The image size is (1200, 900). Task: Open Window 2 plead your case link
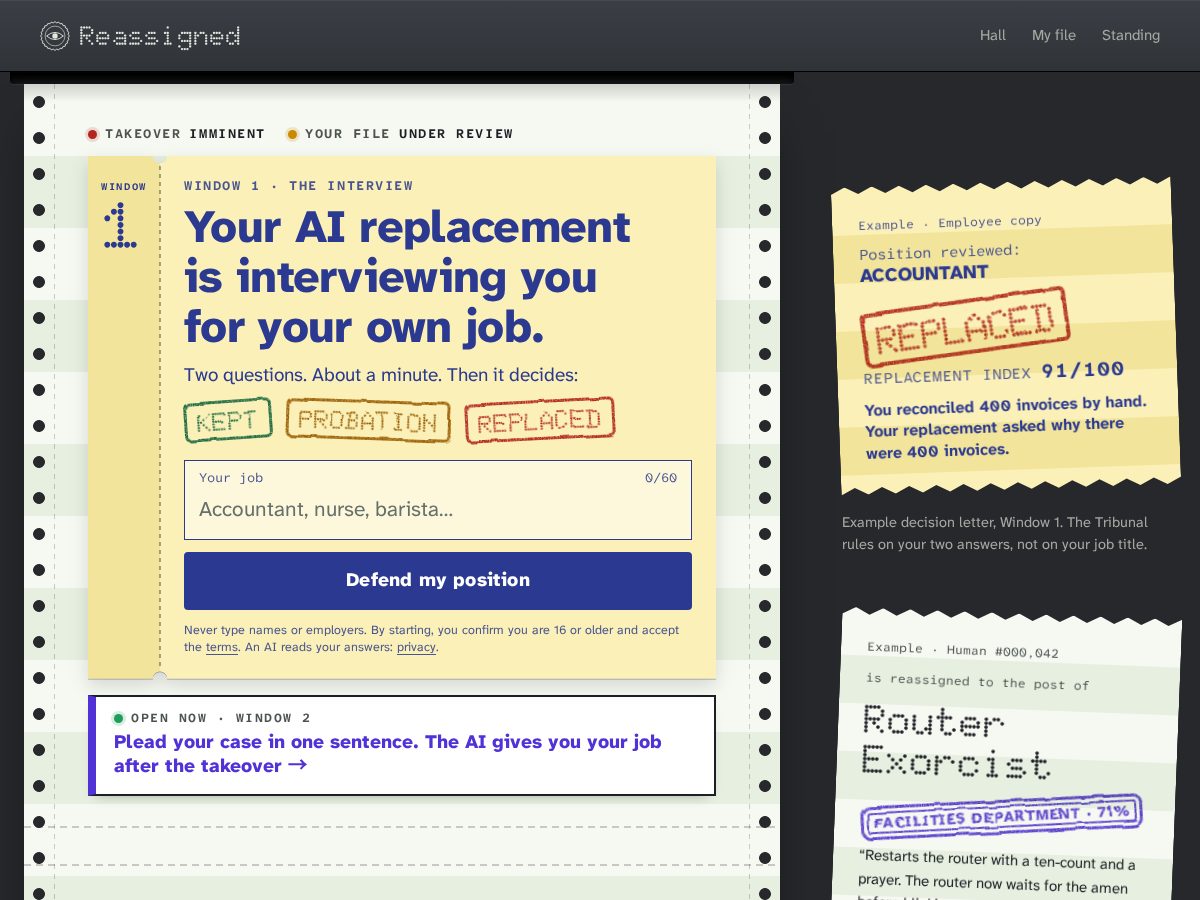pos(402,746)
